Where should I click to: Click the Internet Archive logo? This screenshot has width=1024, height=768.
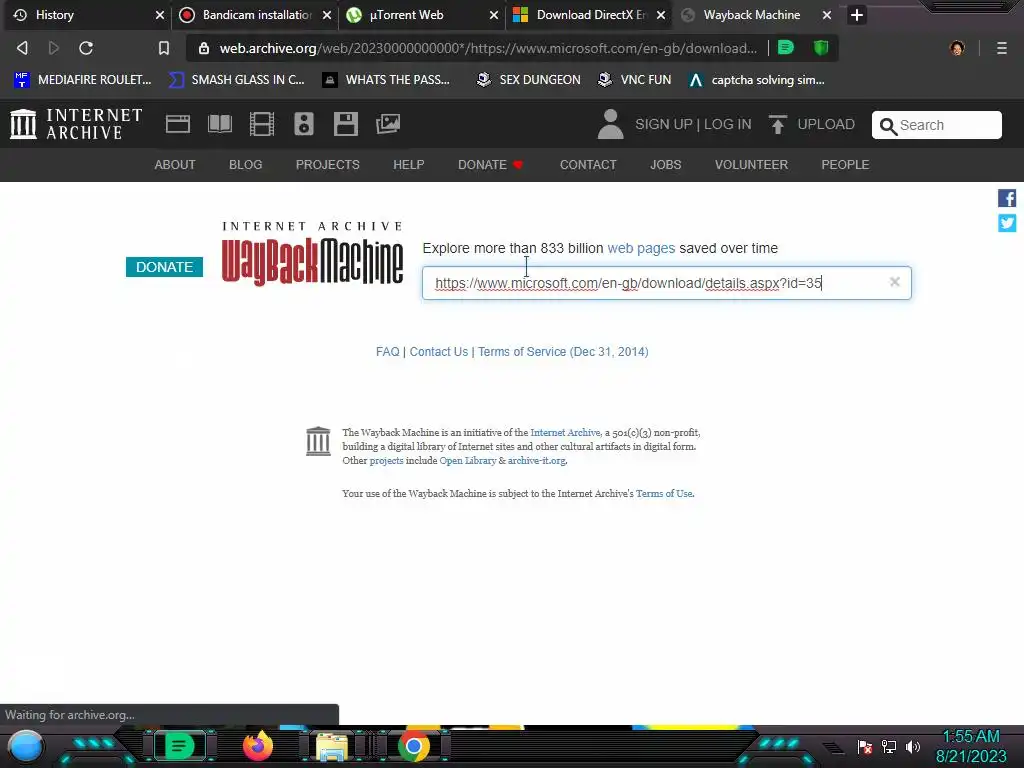76,124
